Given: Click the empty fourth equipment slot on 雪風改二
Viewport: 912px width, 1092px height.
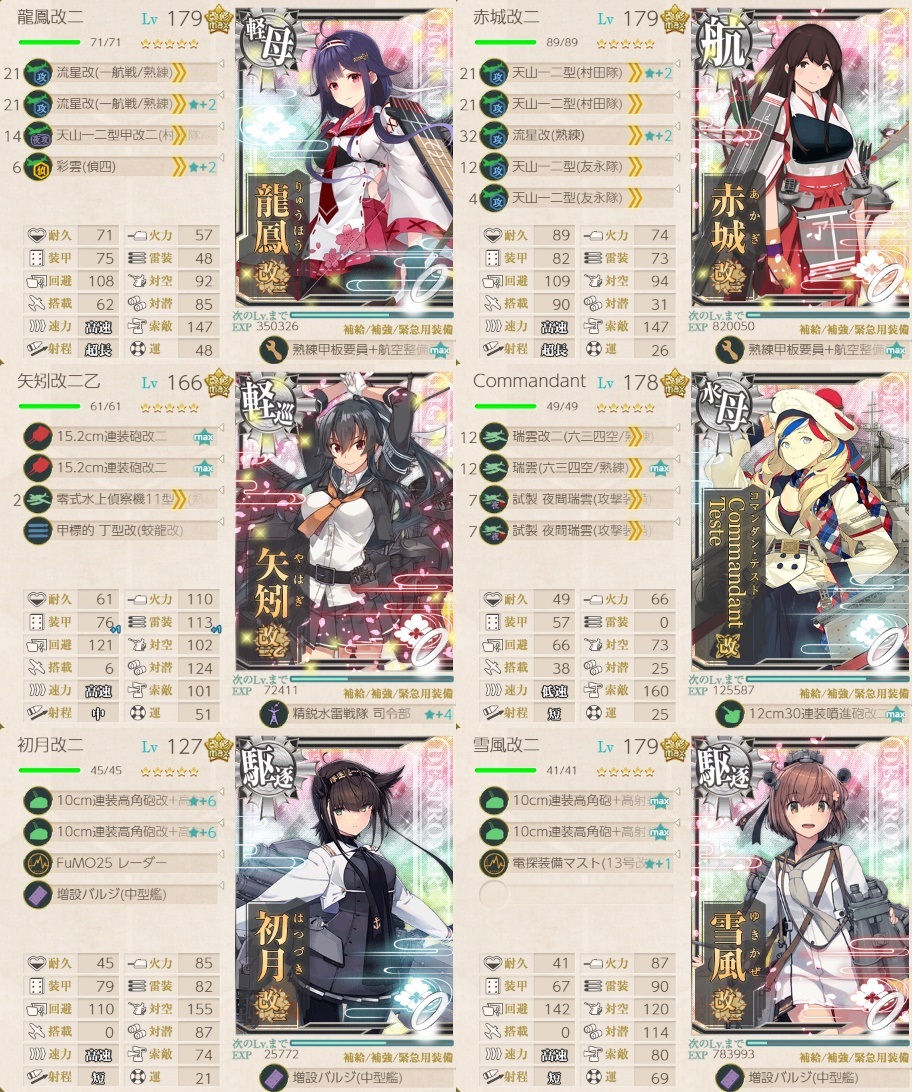Looking at the screenshot, I should tap(576, 894).
